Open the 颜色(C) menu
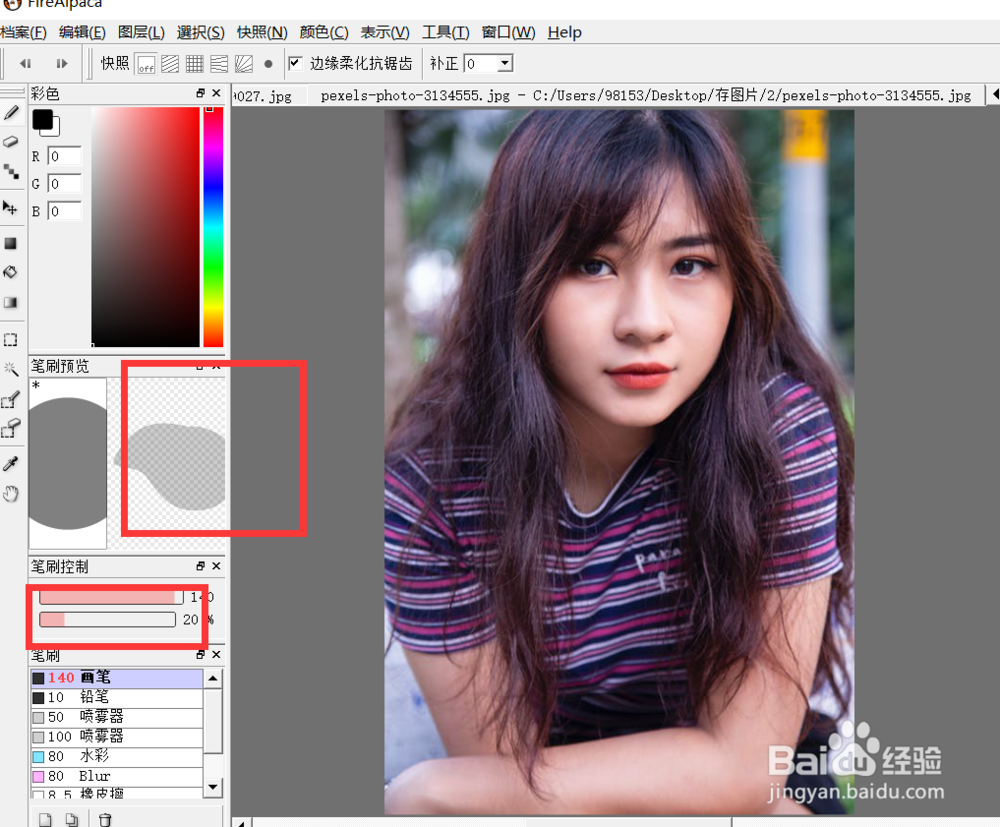Screen dimensions: 1000x827 324,33
